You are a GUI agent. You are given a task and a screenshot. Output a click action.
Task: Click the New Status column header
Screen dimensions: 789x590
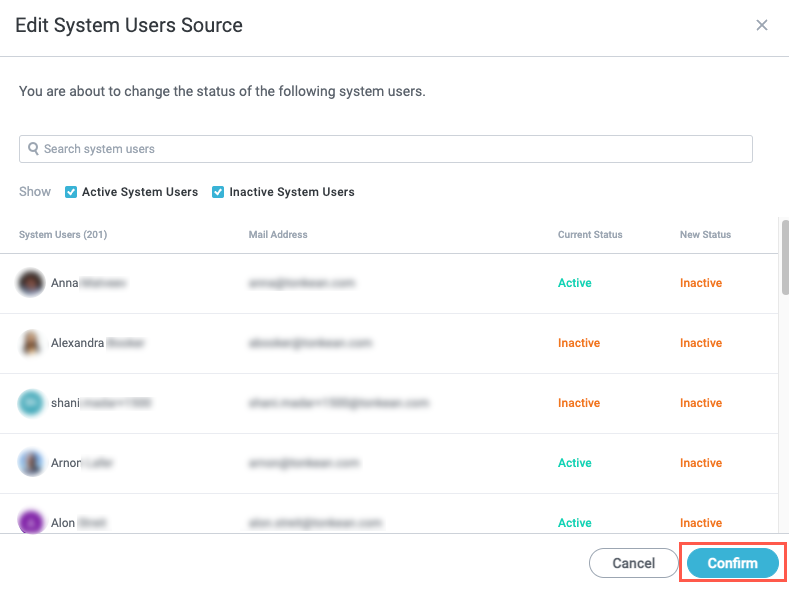tap(705, 235)
